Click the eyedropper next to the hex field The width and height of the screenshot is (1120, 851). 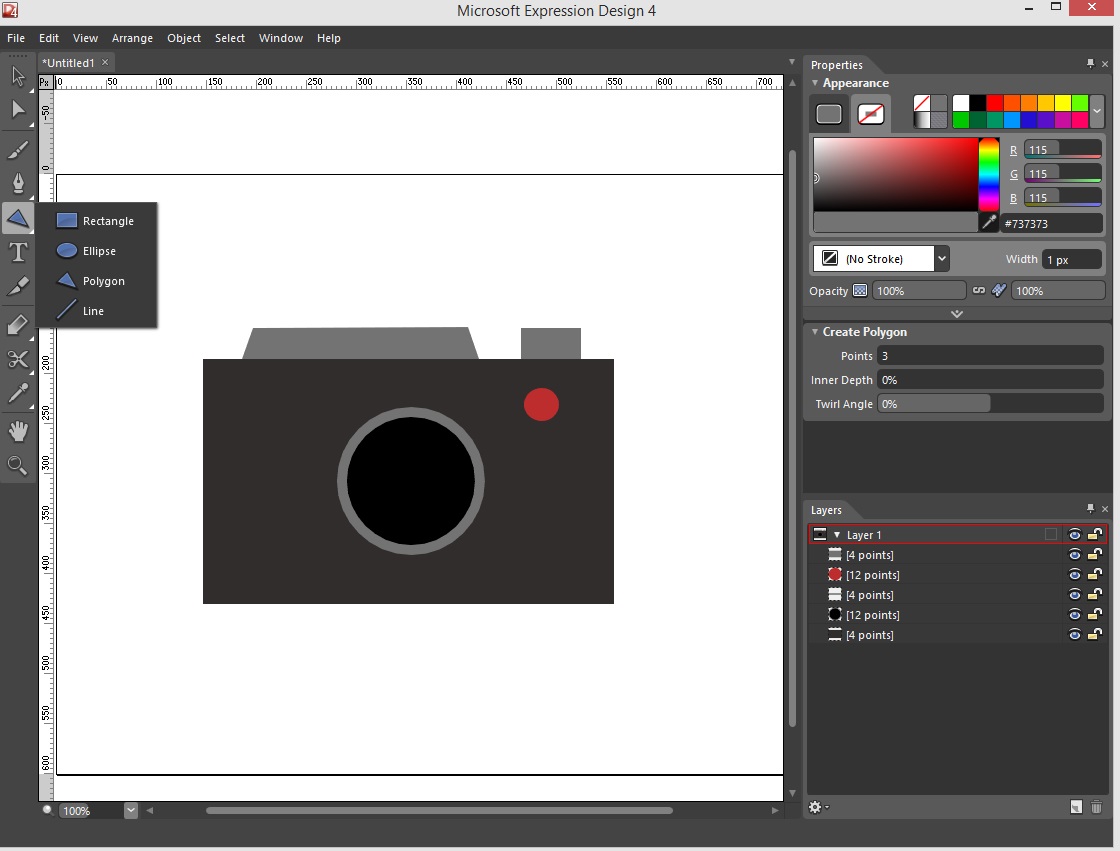point(989,223)
